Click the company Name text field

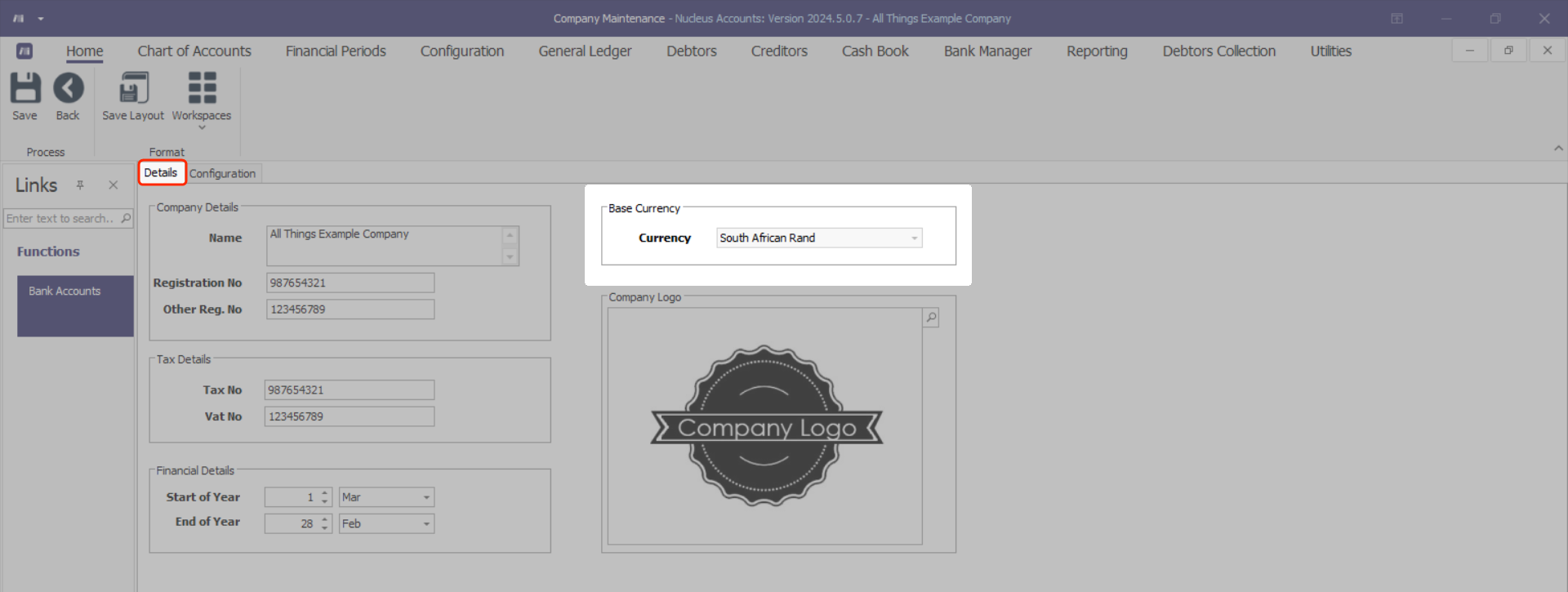click(x=385, y=246)
